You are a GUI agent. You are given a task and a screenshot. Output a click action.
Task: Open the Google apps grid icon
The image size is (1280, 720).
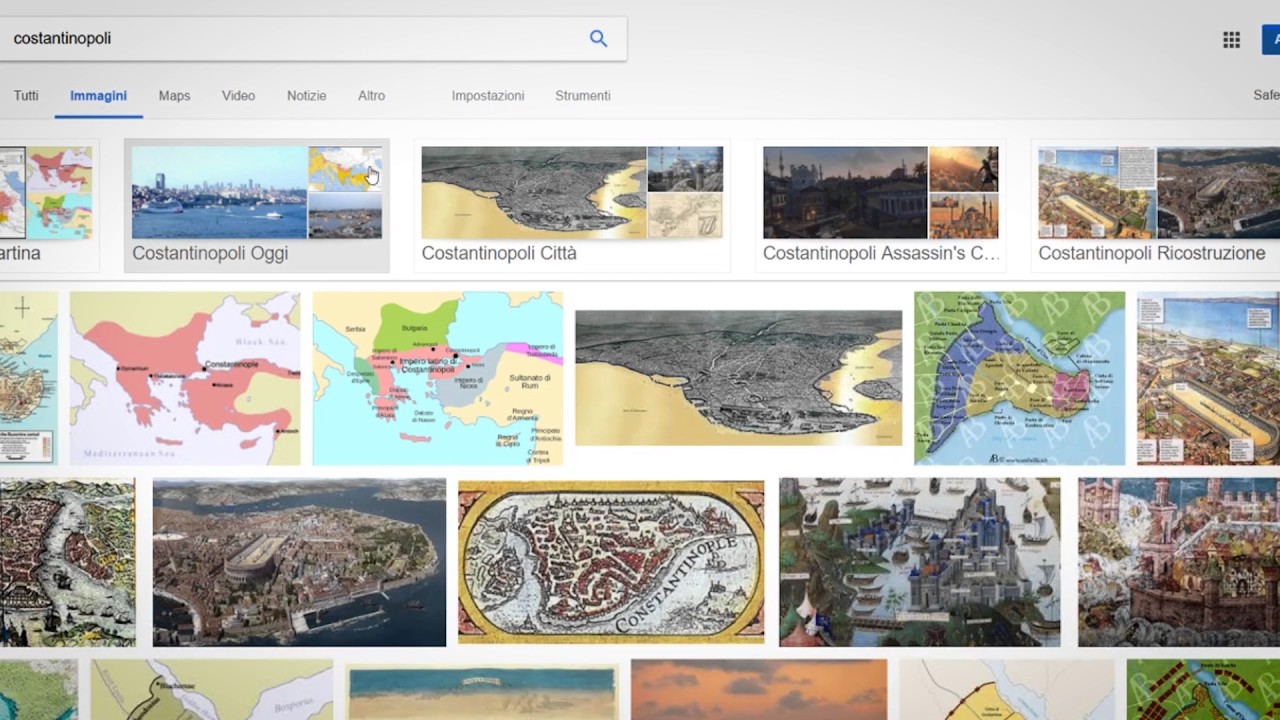1231,40
